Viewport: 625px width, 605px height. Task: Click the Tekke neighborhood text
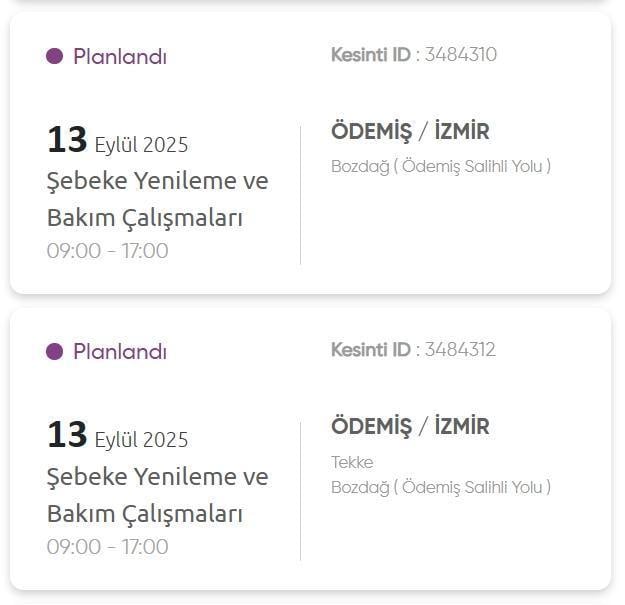351,462
